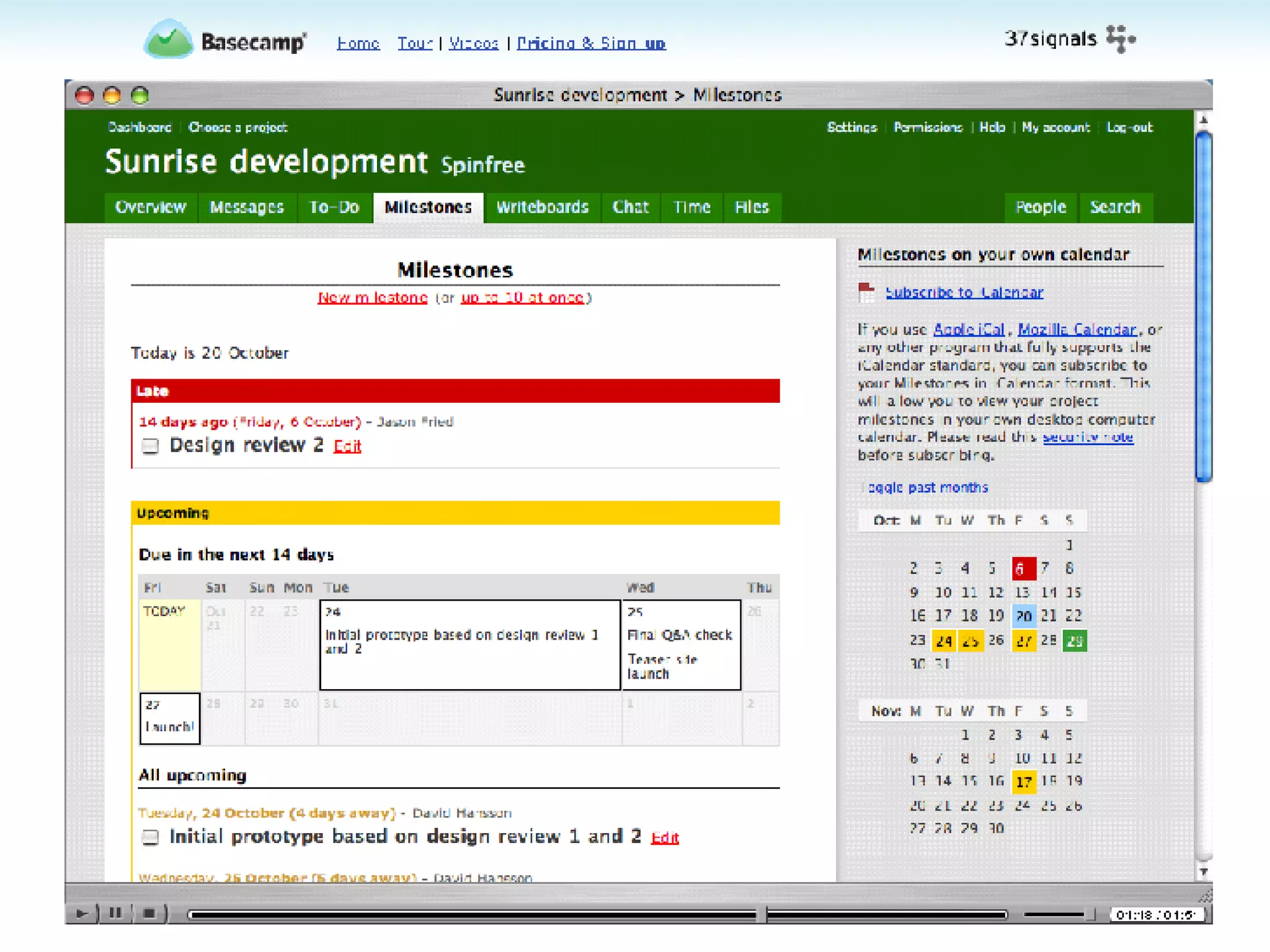1270x952 pixels.
Task: Click the blue vertical scrollbar thumb
Action: 1203,304
